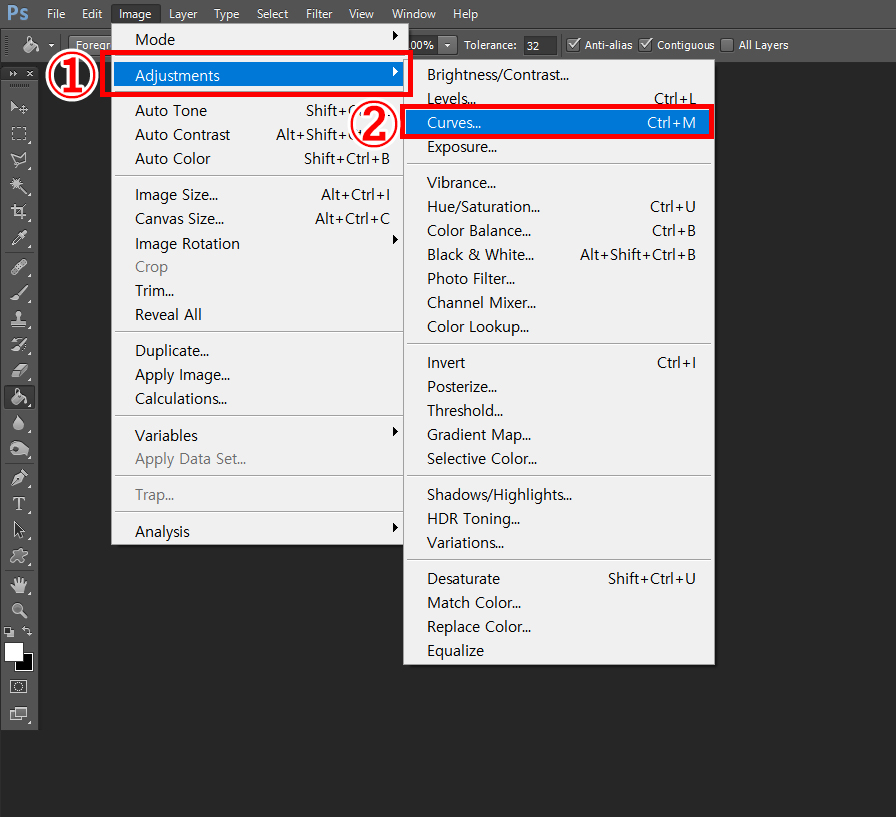The height and width of the screenshot is (817, 896).
Task: Swap foreground and background colors
Action: pos(27,631)
